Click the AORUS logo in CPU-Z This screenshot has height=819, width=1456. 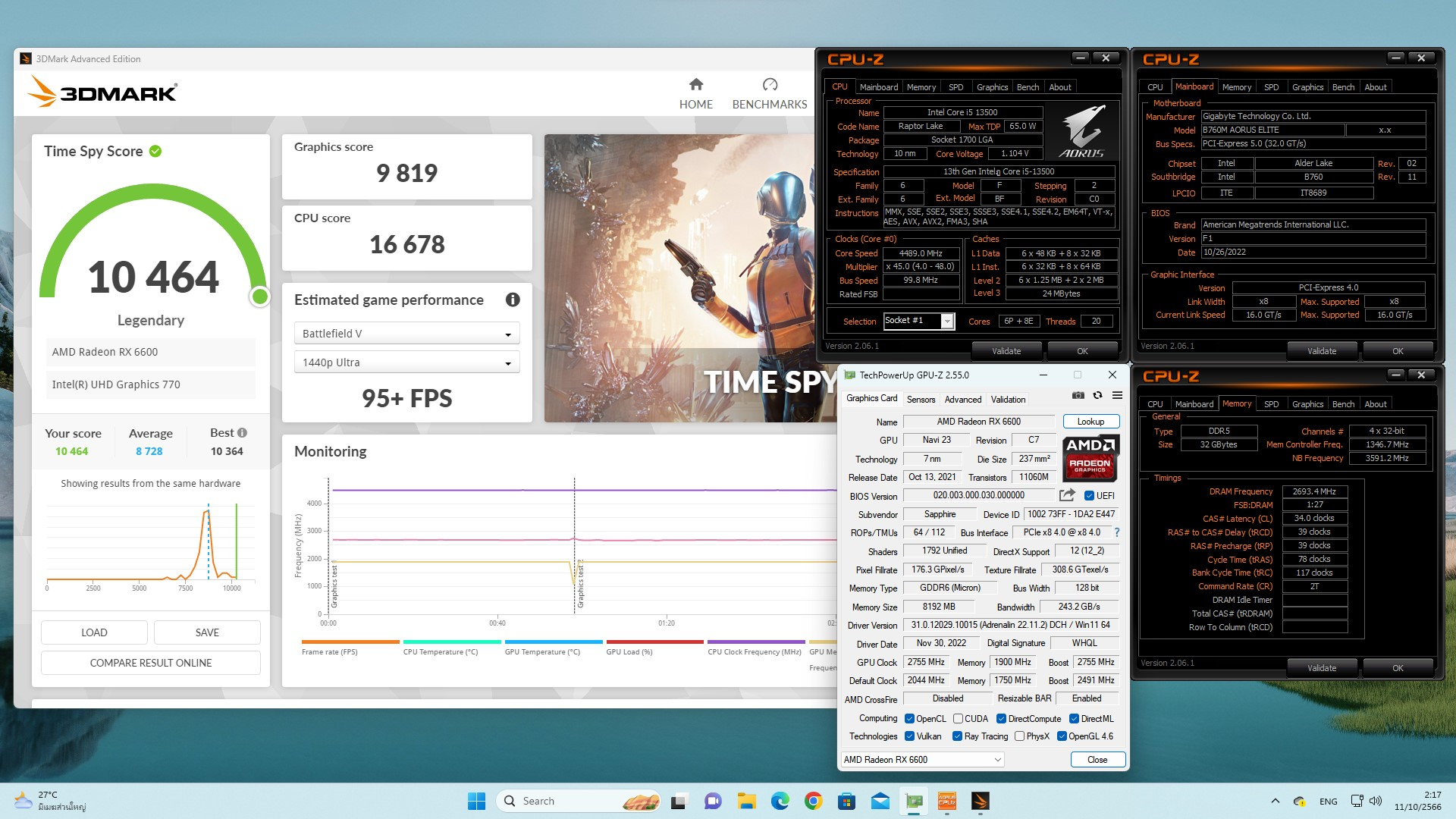tap(1082, 131)
